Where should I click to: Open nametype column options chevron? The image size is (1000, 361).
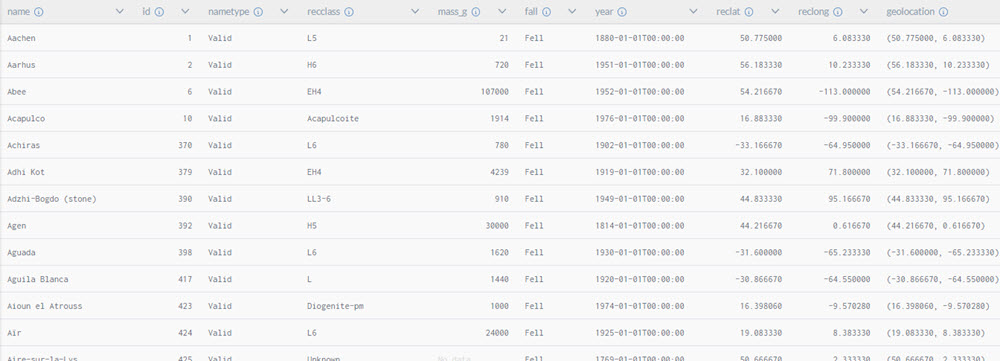tap(284, 11)
